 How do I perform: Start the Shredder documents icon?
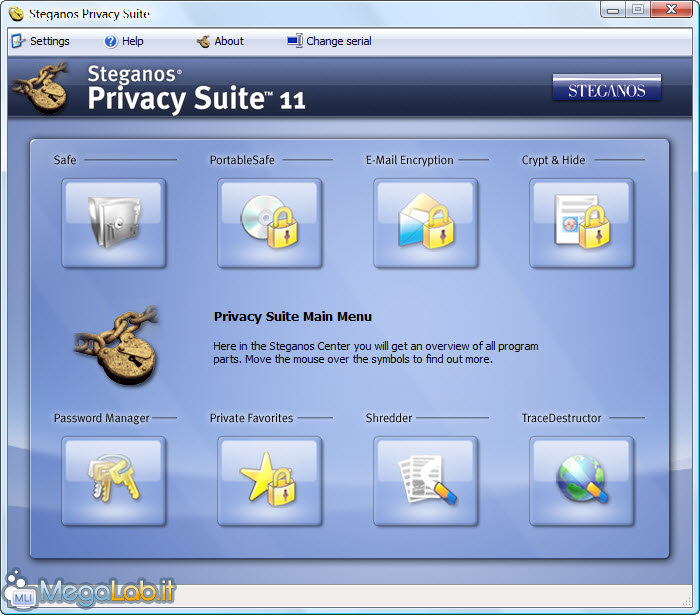(x=425, y=481)
